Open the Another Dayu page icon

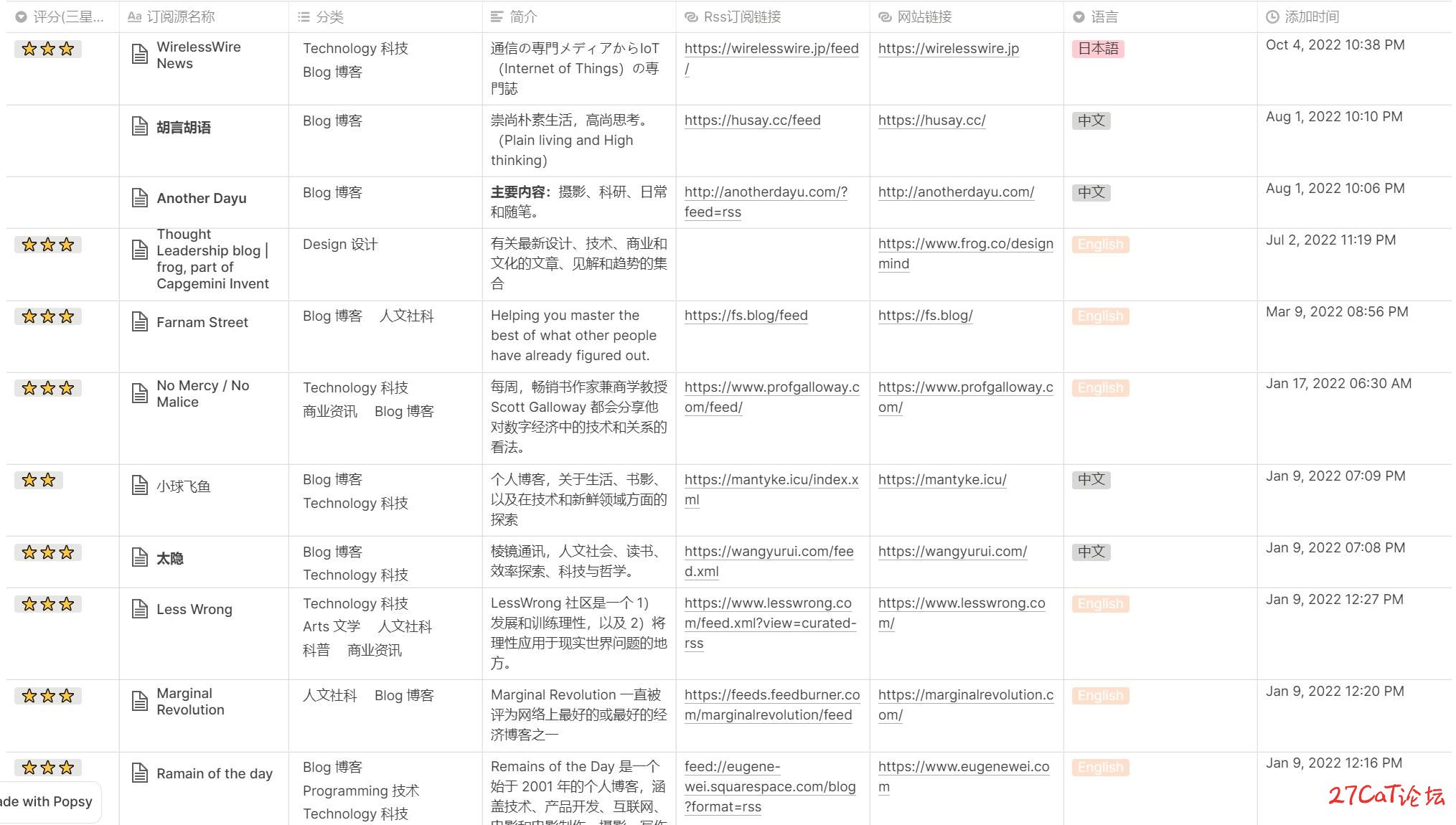140,198
